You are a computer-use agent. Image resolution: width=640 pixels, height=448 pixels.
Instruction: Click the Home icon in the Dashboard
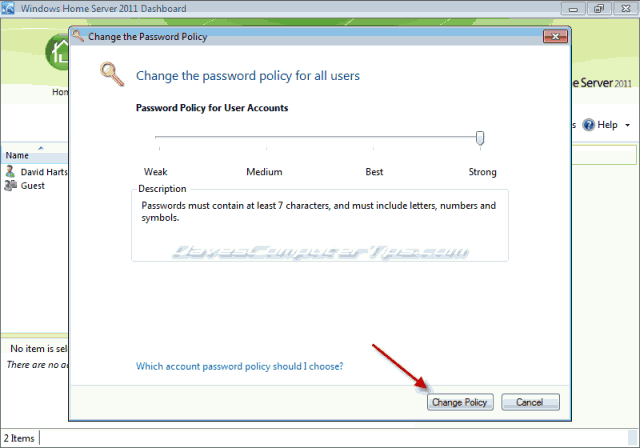57,52
